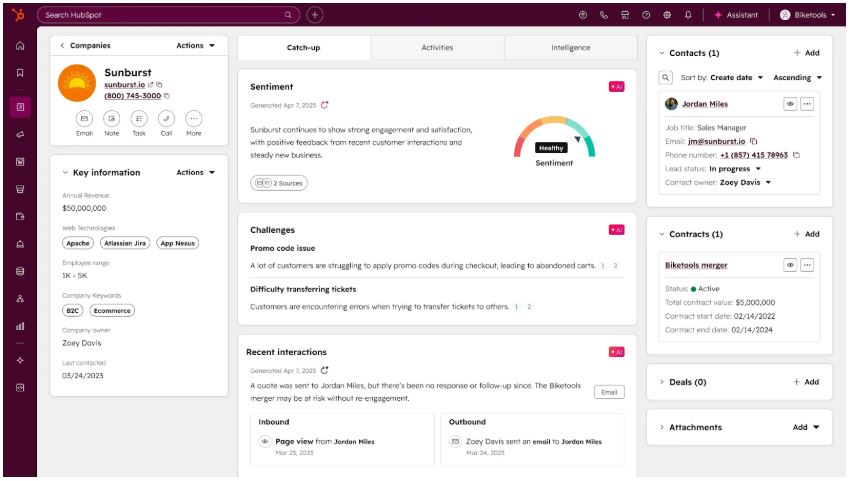This screenshot has height=481, width=851.
Task: Click the HubSpot sprocket logo
Action: (x=18, y=15)
